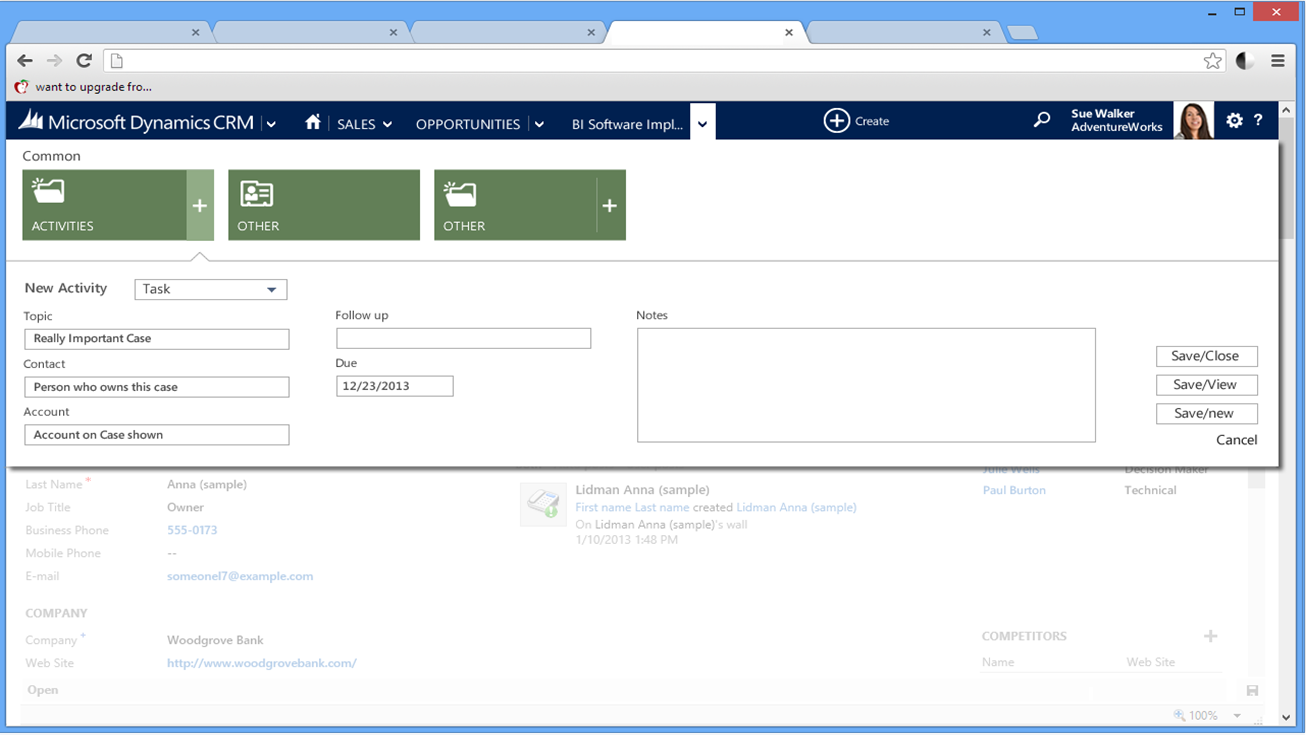
Task: Expand the BI Software Impl record chevron
Action: (x=702, y=124)
